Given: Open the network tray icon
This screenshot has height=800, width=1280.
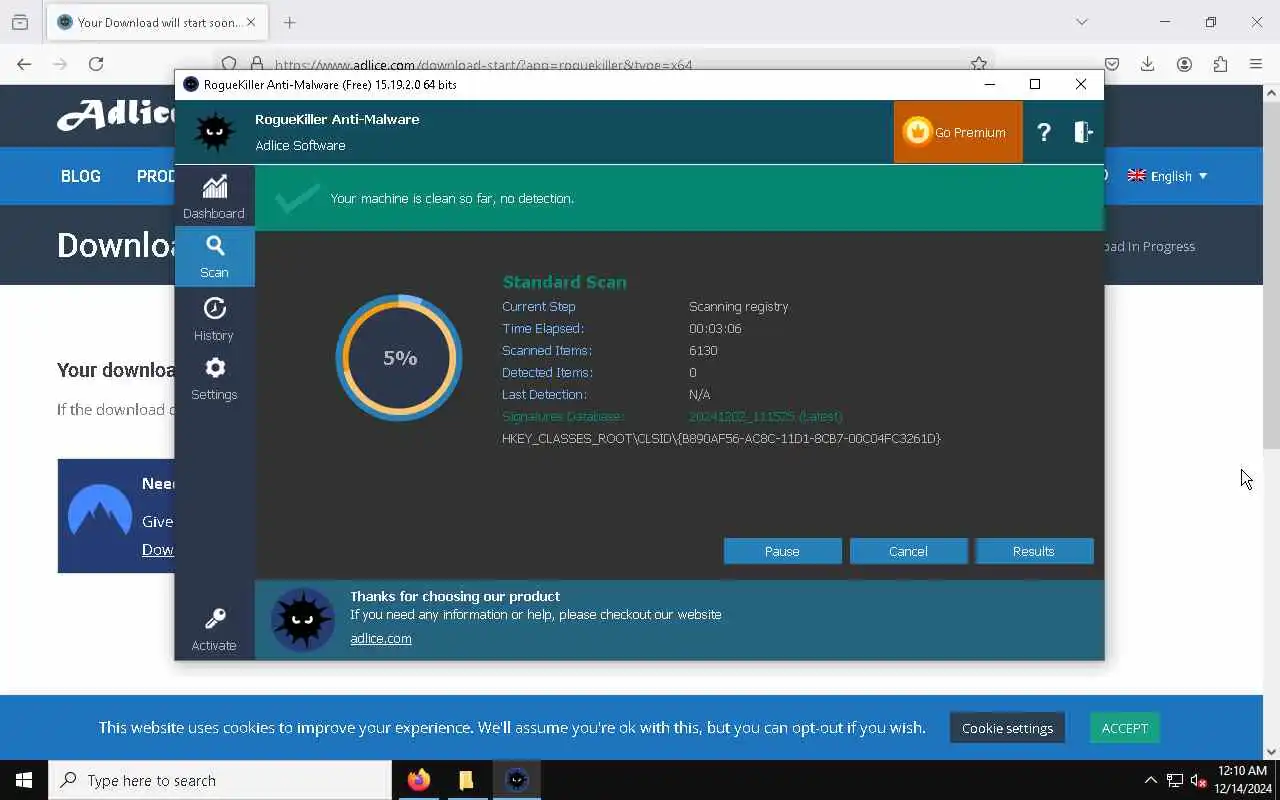Looking at the screenshot, I should 1175,780.
